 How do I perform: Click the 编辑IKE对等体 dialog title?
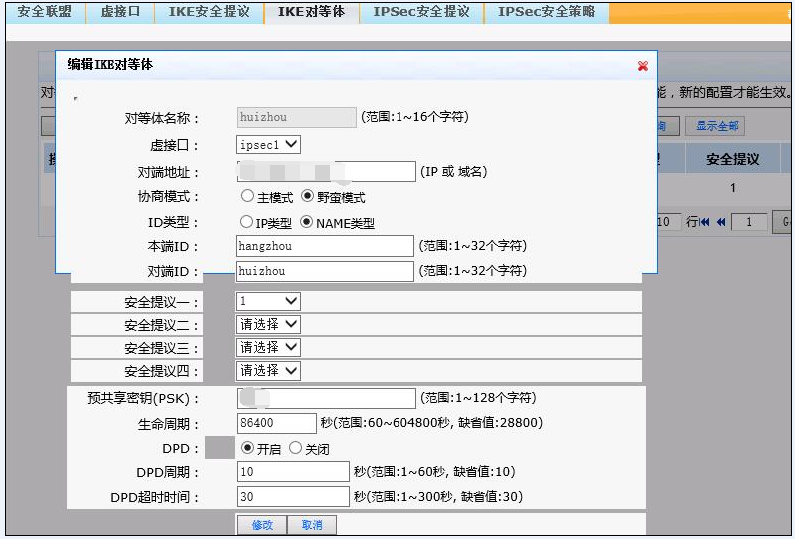coord(110,64)
